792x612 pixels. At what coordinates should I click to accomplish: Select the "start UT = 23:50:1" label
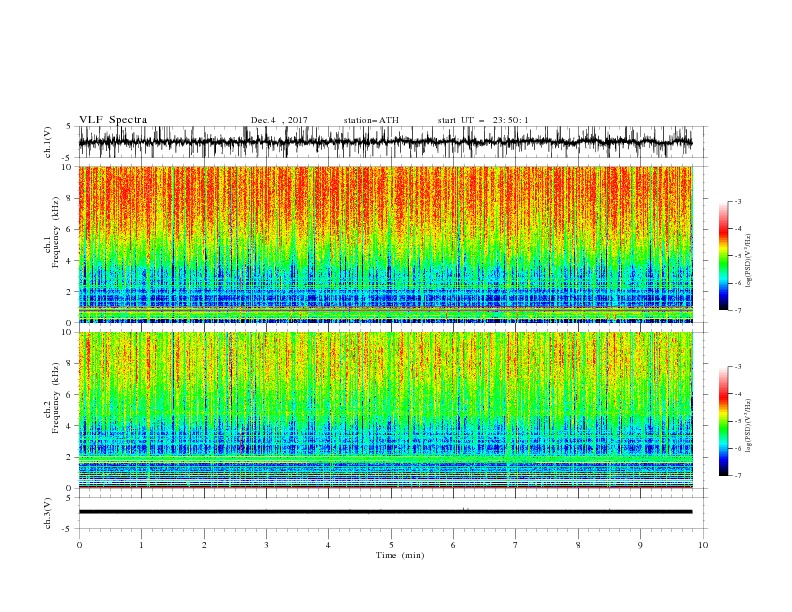pyautogui.click(x=483, y=120)
